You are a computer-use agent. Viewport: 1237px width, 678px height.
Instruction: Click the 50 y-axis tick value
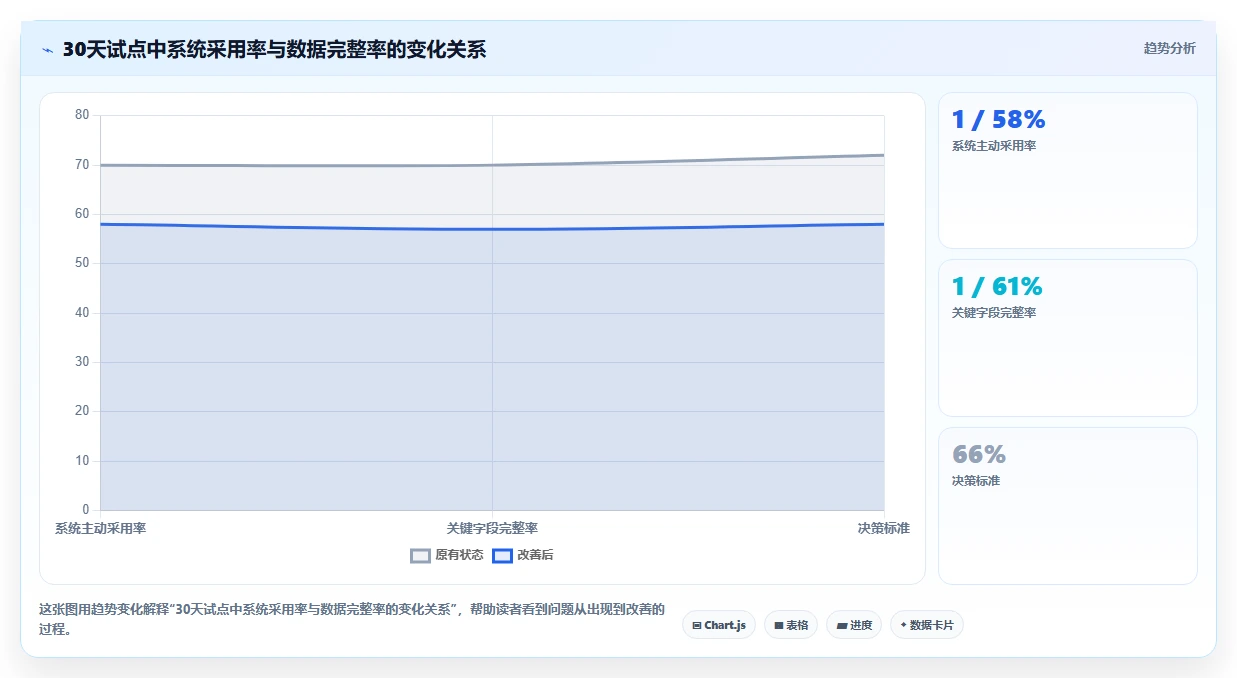click(x=82, y=263)
